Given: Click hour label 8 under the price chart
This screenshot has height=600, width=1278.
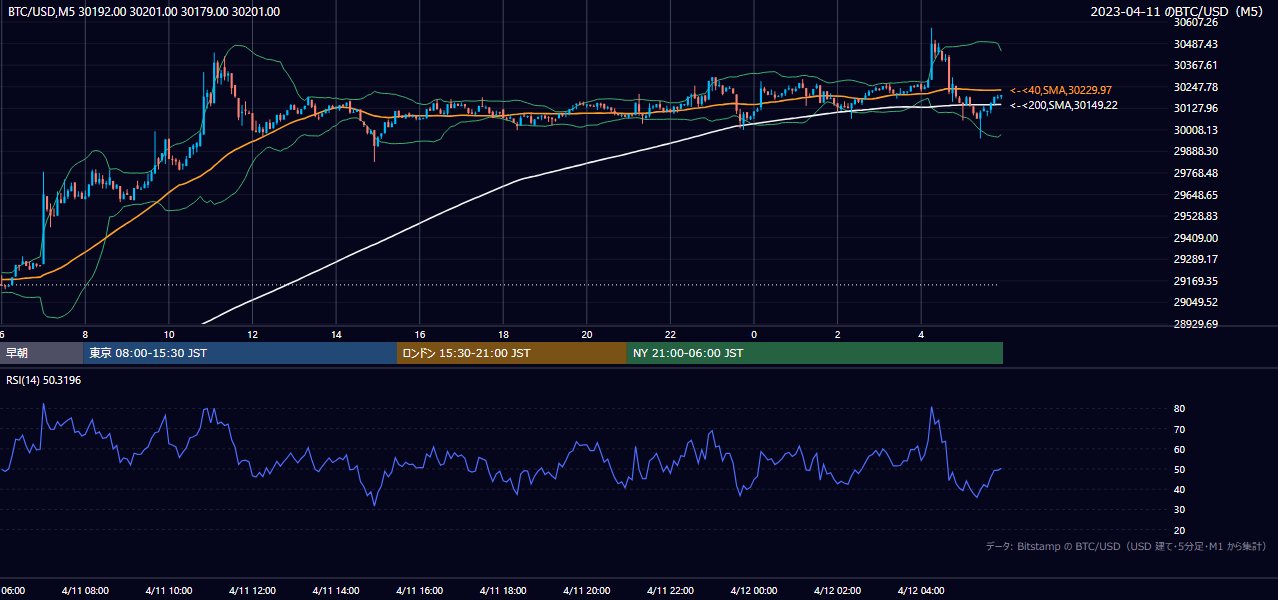Looking at the screenshot, I should point(85,335).
